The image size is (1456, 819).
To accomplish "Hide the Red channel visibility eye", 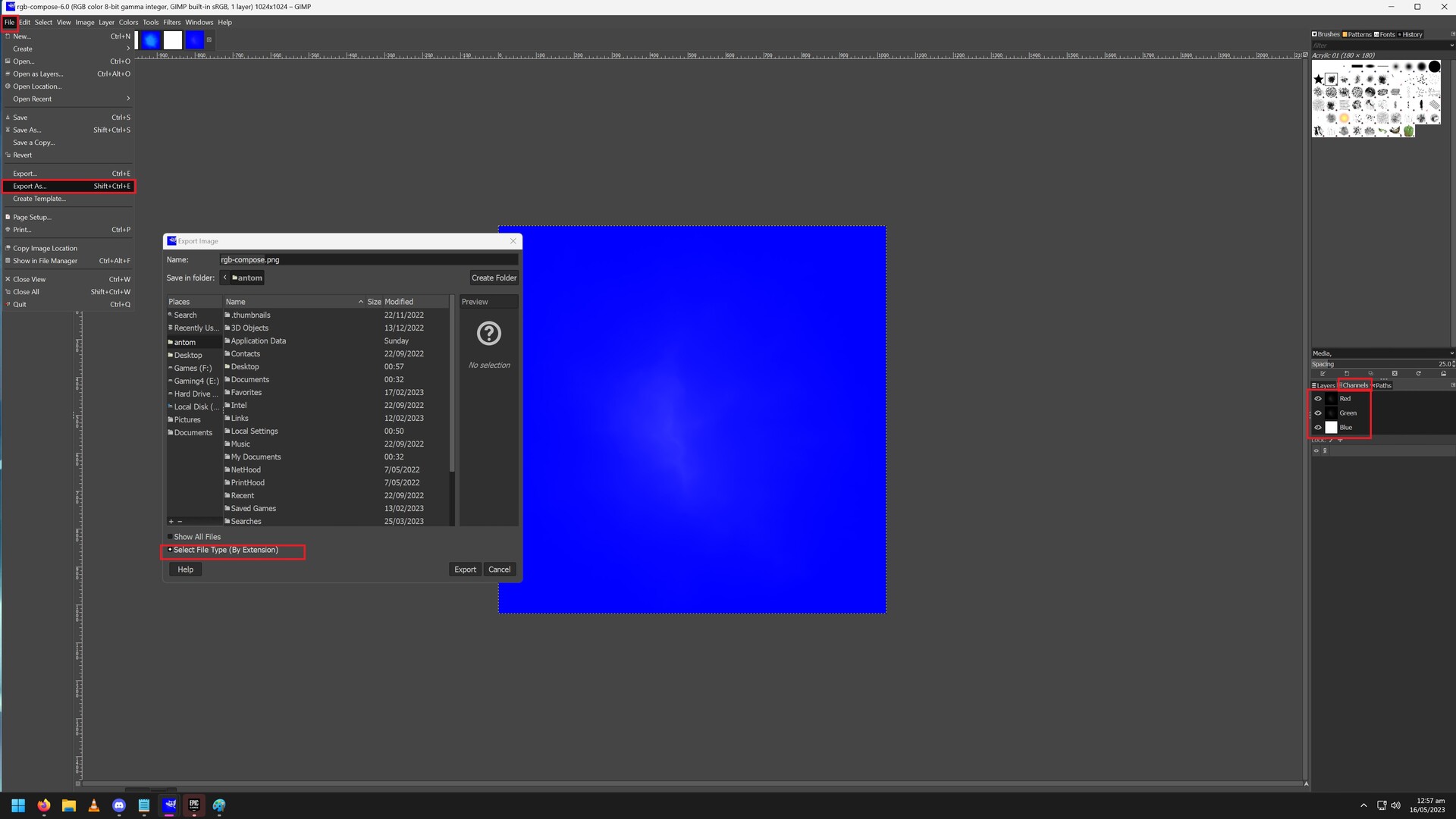I will point(1318,398).
